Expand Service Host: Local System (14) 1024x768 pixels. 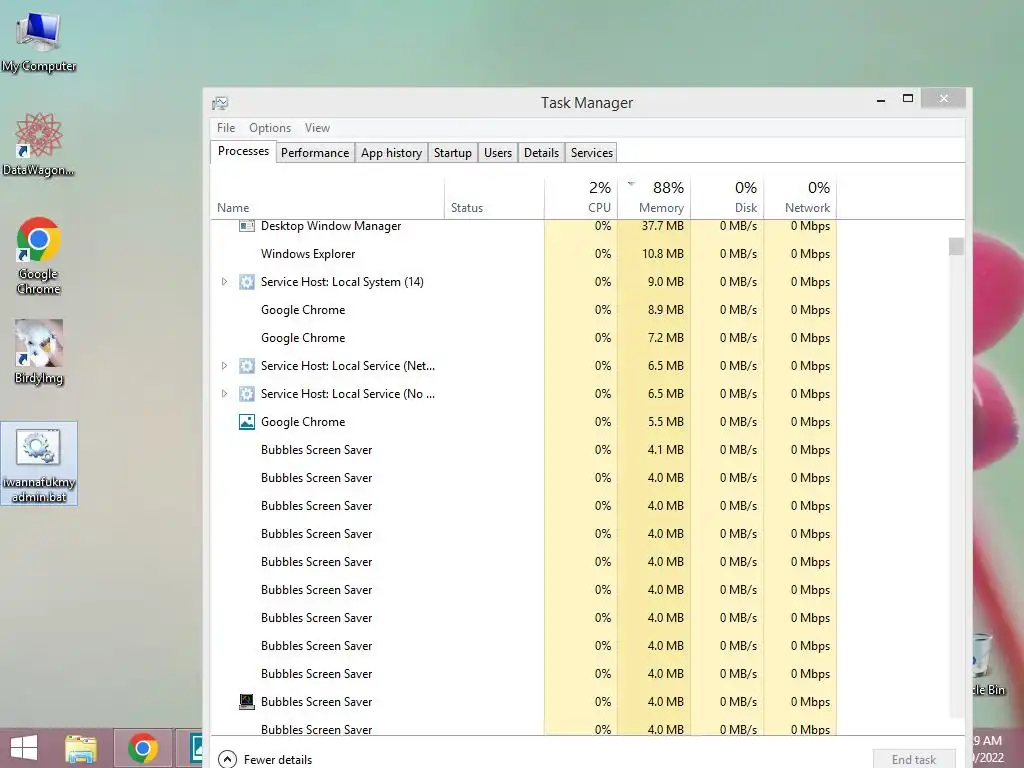[x=224, y=282]
